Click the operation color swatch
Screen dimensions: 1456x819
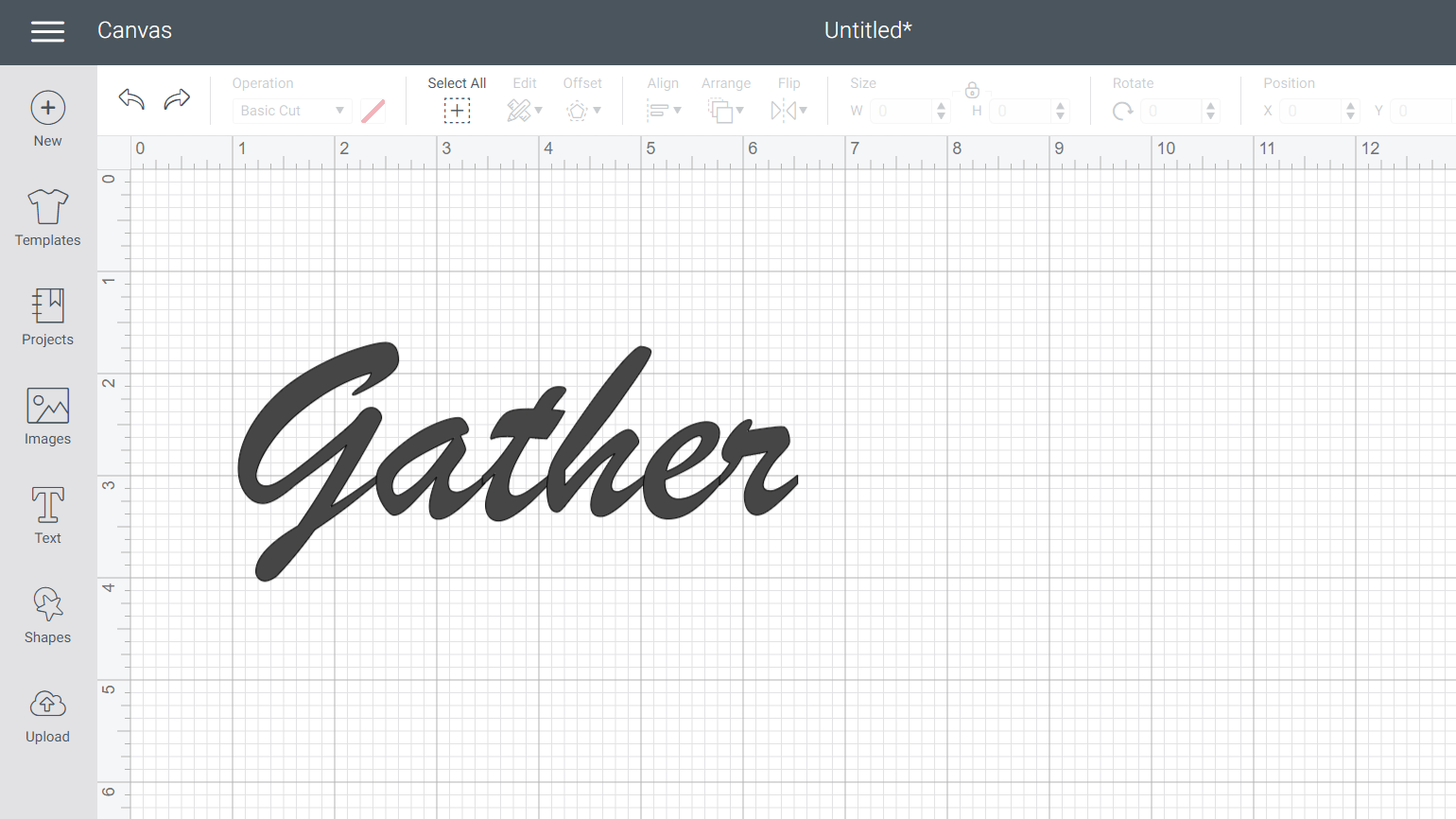(373, 110)
